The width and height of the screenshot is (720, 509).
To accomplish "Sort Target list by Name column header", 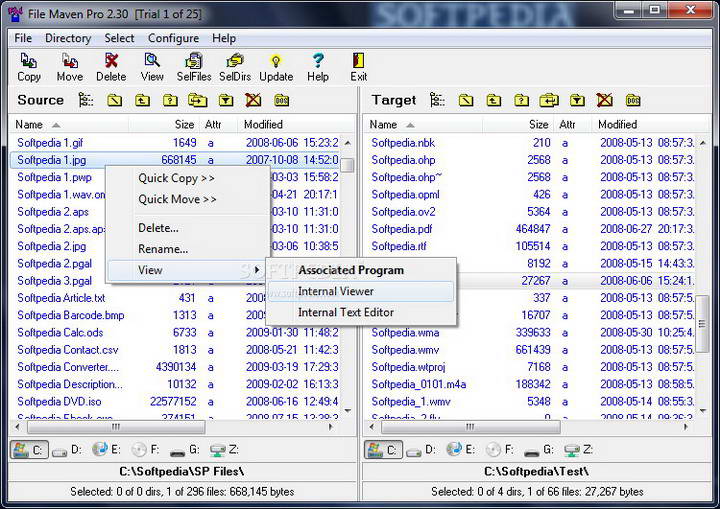I will pos(423,124).
